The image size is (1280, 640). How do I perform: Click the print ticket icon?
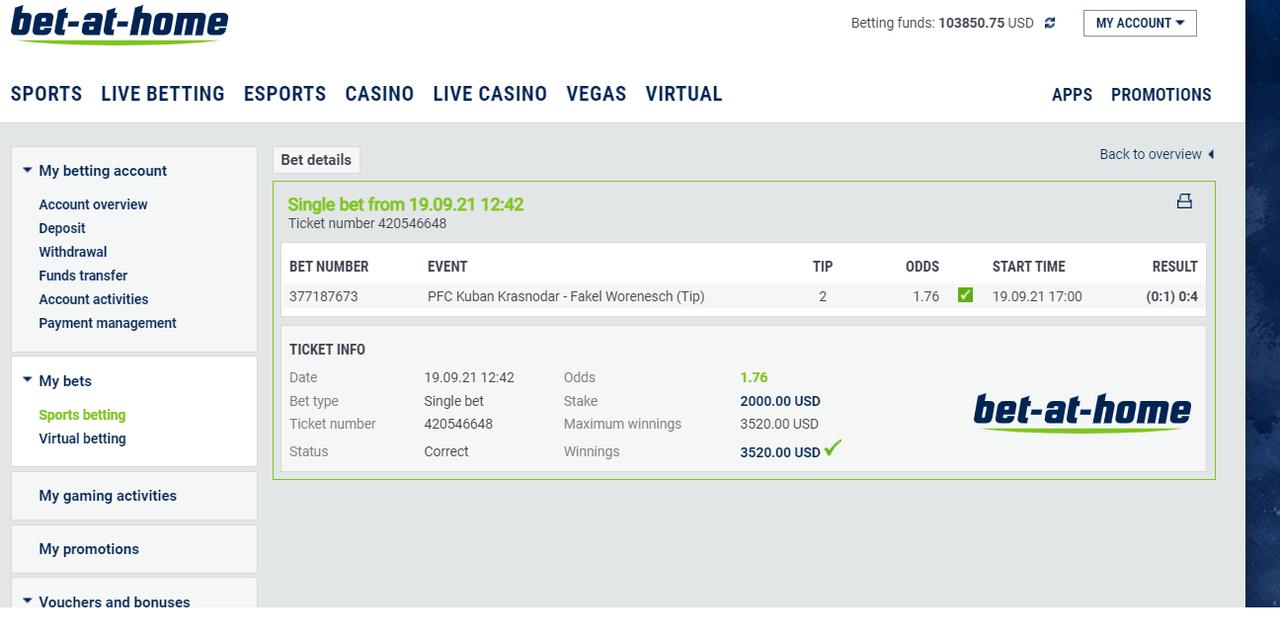(1184, 201)
